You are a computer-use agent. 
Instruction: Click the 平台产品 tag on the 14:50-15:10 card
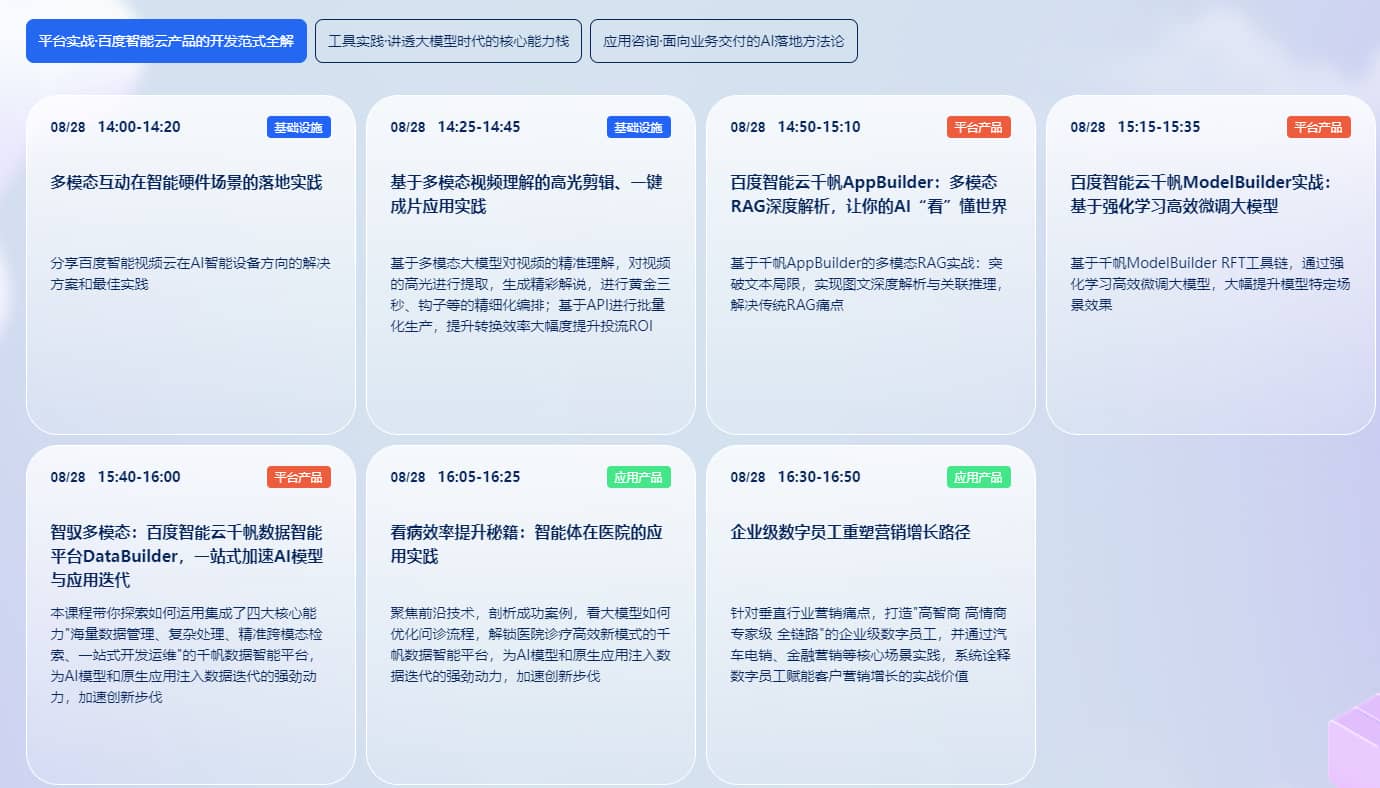click(x=979, y=127)
